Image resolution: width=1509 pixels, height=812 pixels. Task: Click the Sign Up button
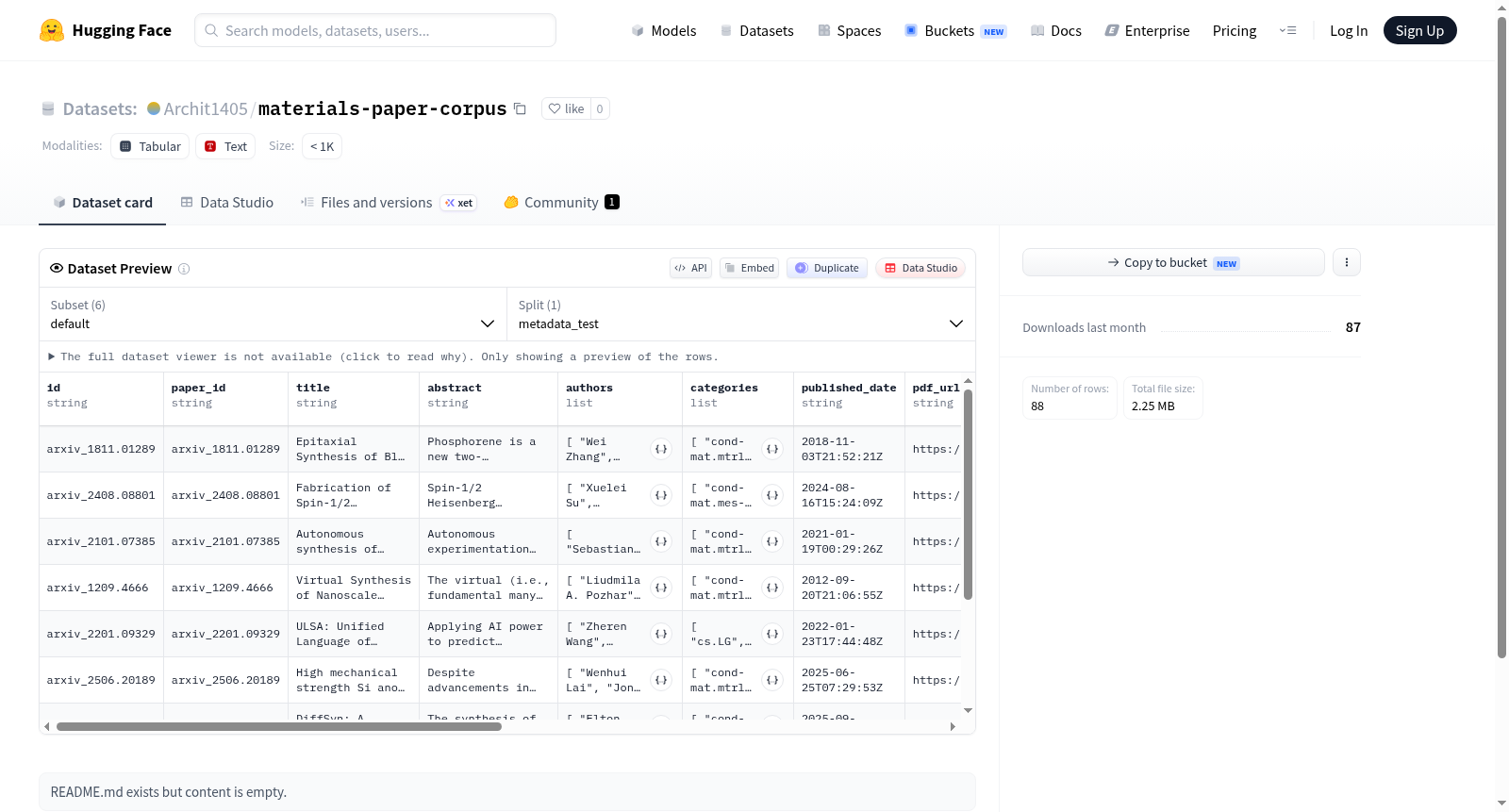(1419, 30)
